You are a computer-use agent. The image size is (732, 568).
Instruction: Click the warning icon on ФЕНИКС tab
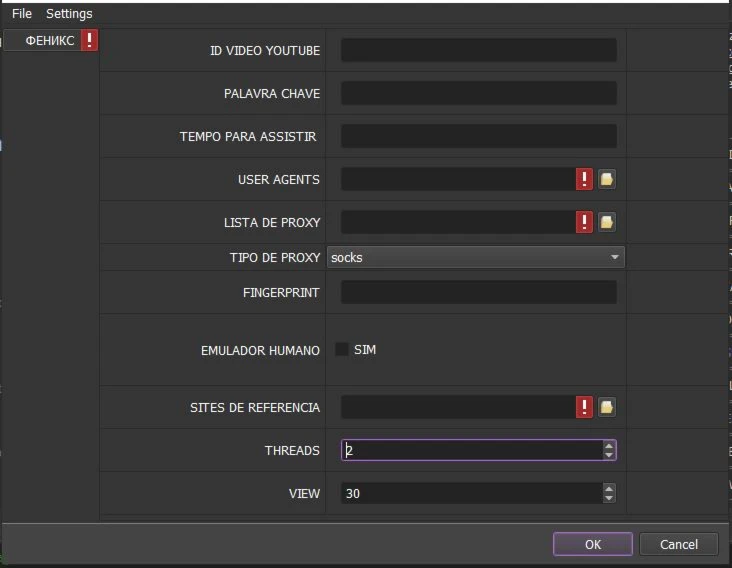(89, 41)
